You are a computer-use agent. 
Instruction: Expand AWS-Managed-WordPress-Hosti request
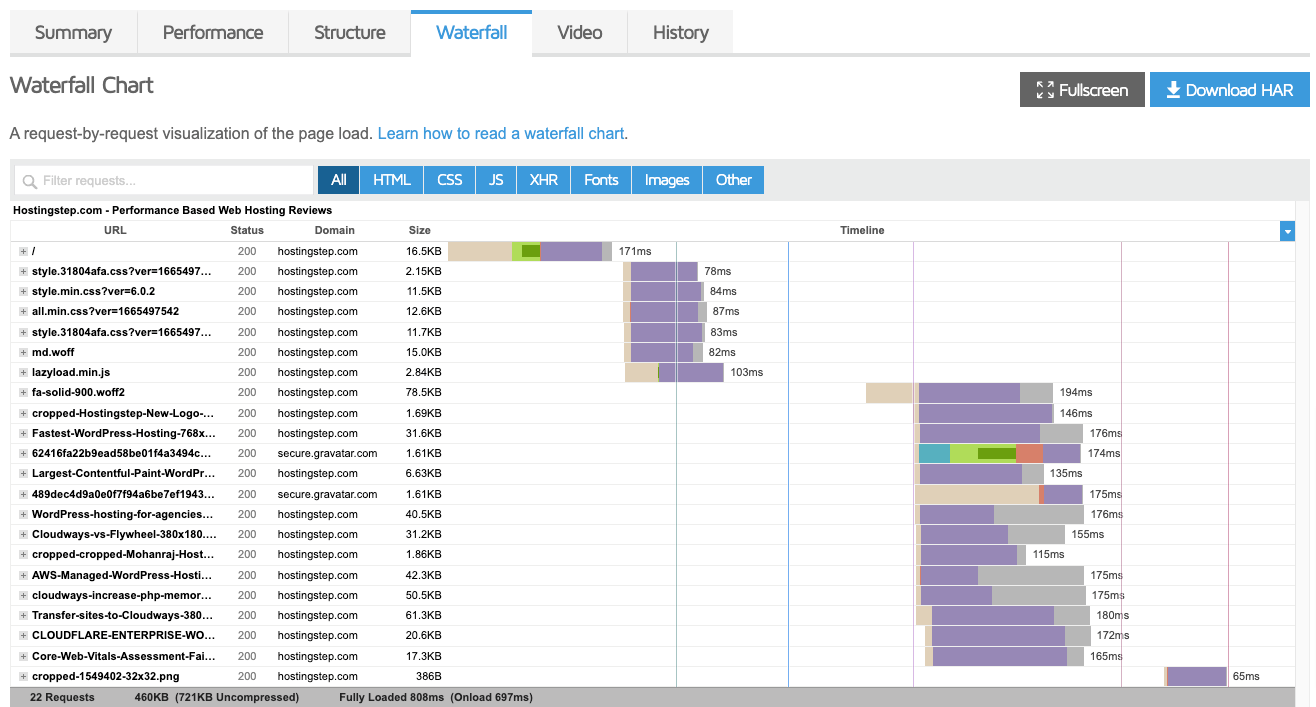click(23, 575)
